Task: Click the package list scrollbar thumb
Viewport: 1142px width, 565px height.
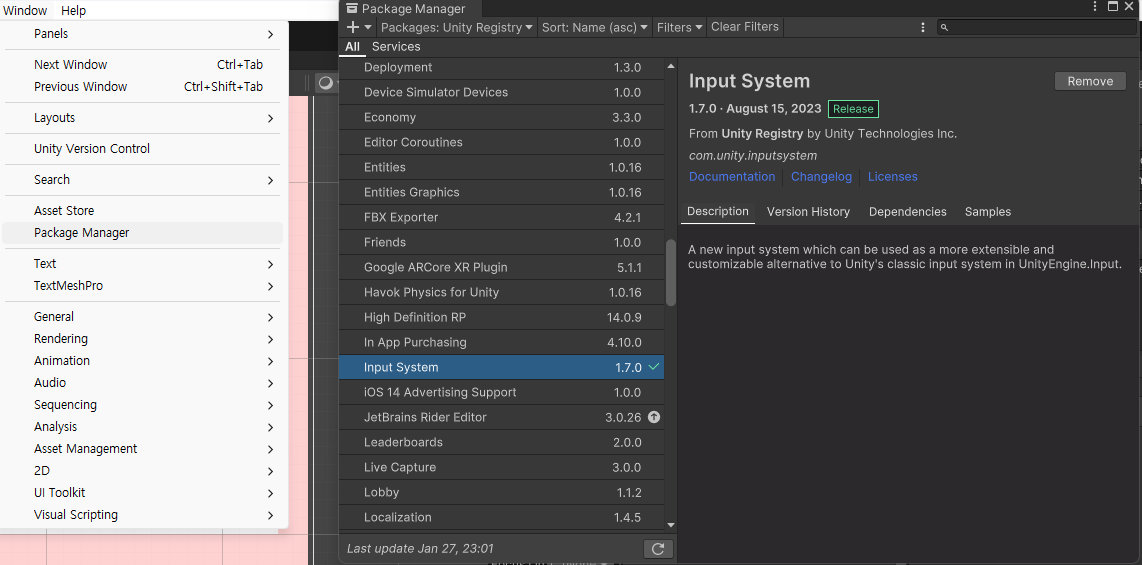Action: coord(671,272)
